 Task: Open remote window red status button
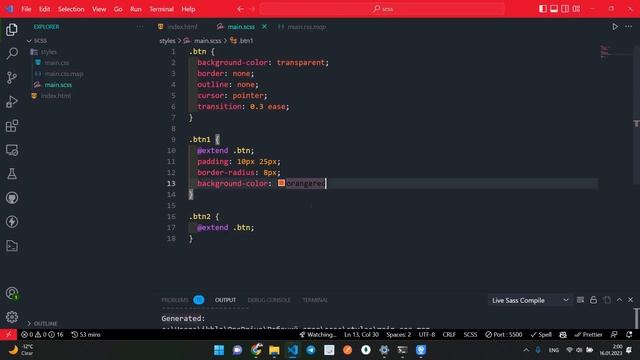(8, 334)
